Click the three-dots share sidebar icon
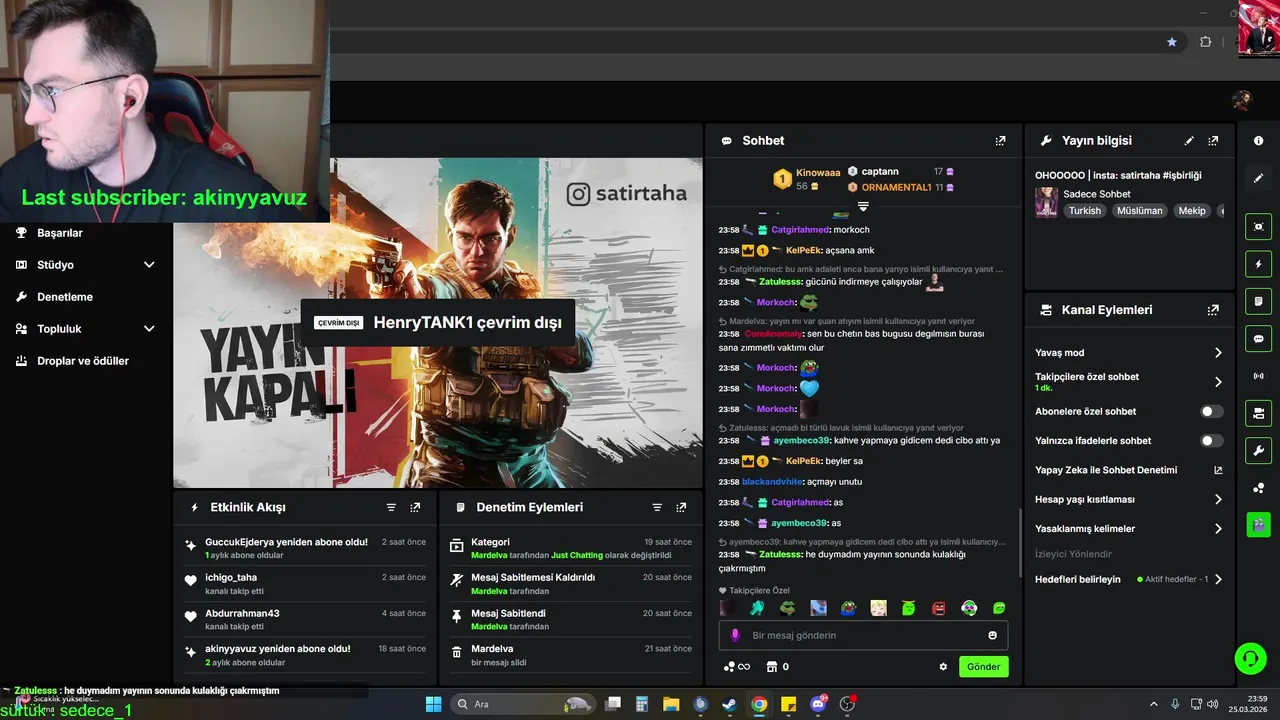The image size is (1280, 720). [x=1258, y=487]
